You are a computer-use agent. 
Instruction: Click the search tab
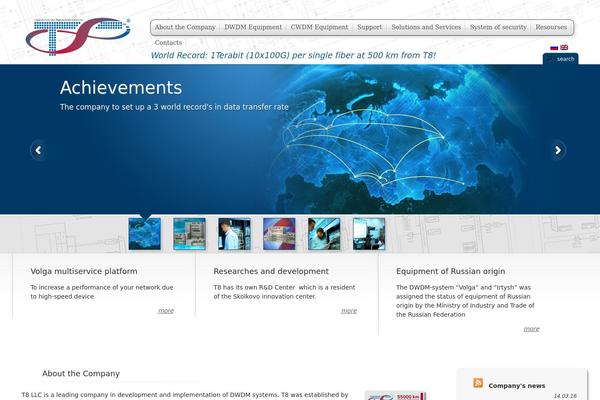pyautogui.click(x=561, y=59)
